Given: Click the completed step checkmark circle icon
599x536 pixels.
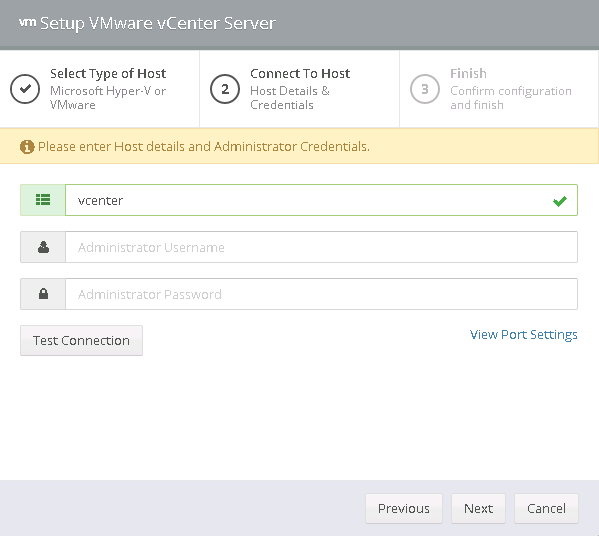Looking at the screenshot, I should coord(25,89).
